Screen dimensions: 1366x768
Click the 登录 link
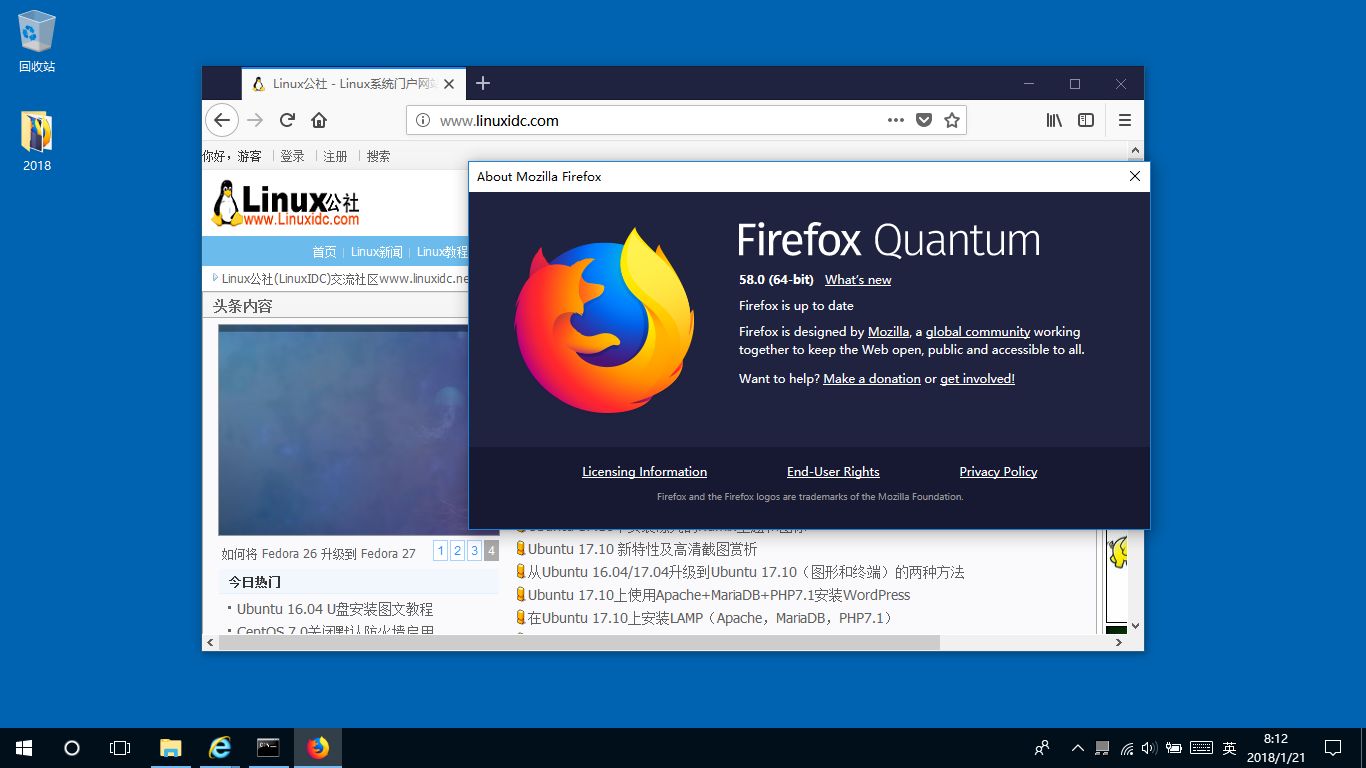292,156
